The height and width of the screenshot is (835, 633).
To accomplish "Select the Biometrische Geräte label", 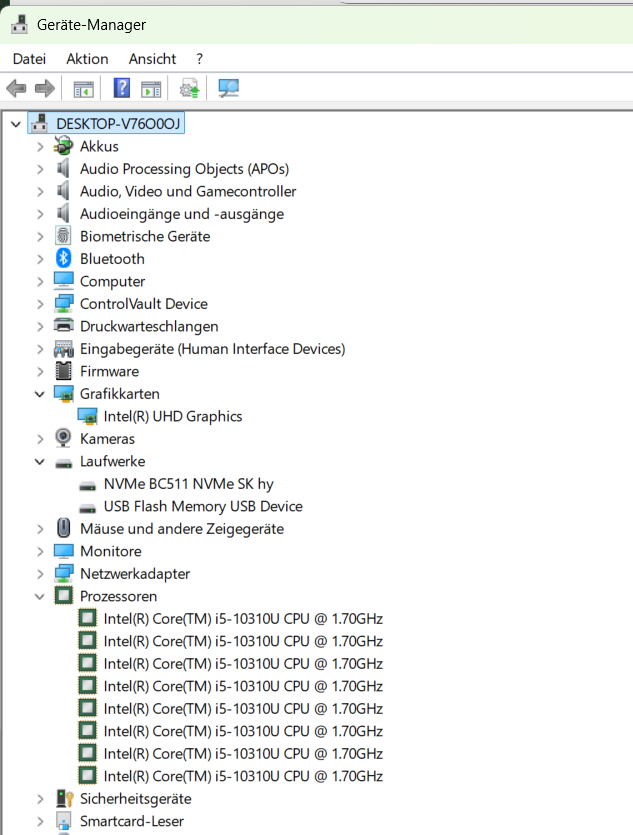I will pyautogui.click(x=145, y=236).
